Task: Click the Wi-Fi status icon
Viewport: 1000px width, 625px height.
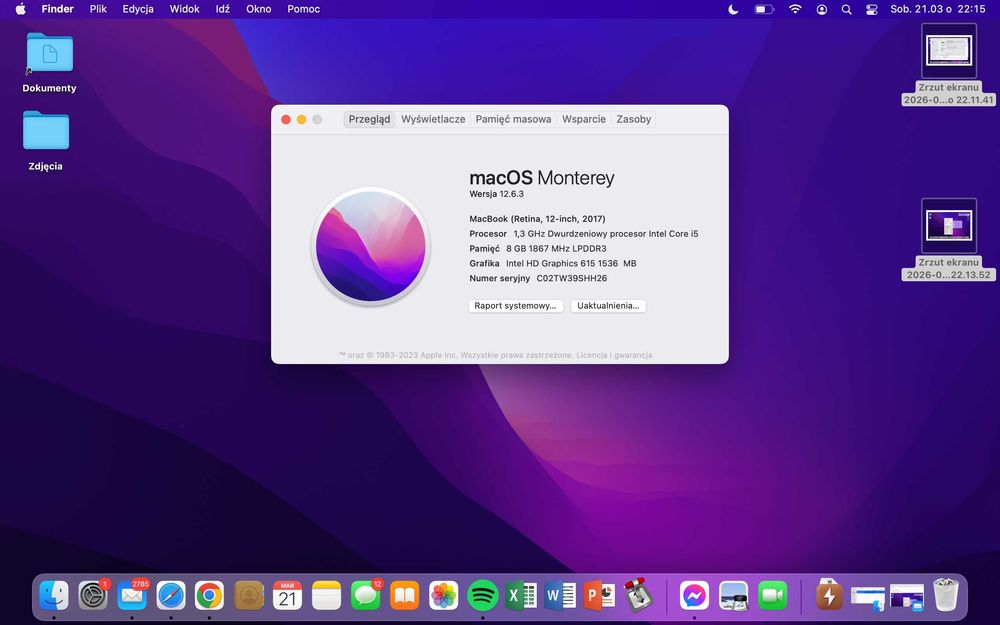Action: coord(795,9)
